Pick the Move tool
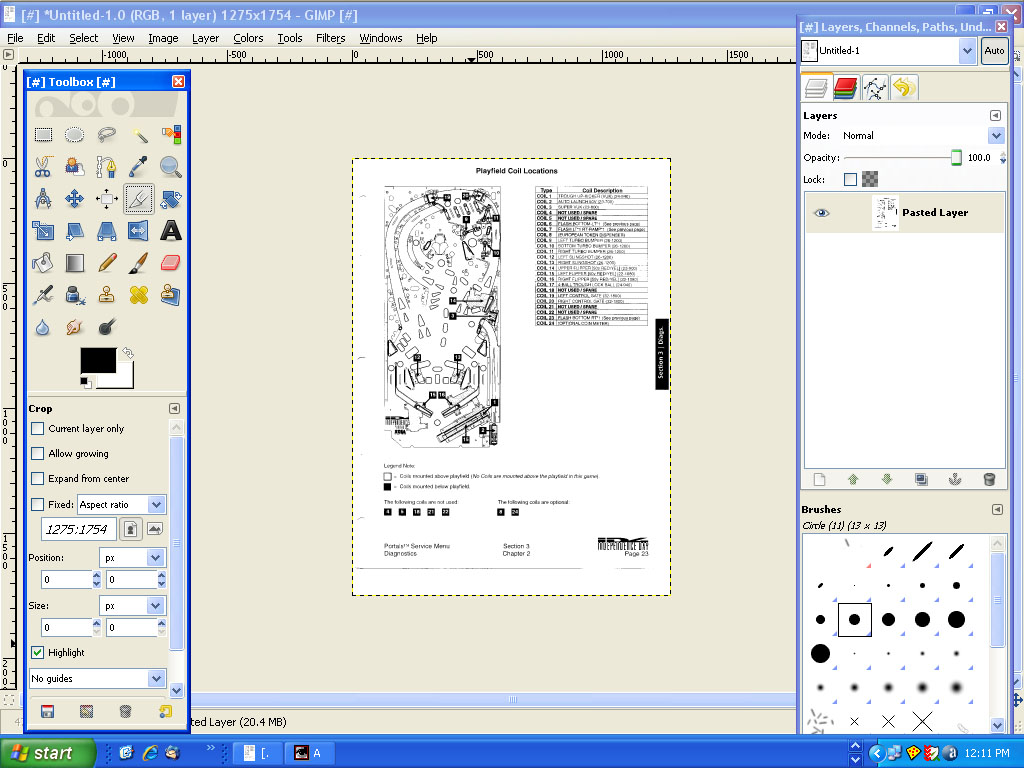Image resolution: width=1024 pixels, height=768 pixels. coord(75,199)
